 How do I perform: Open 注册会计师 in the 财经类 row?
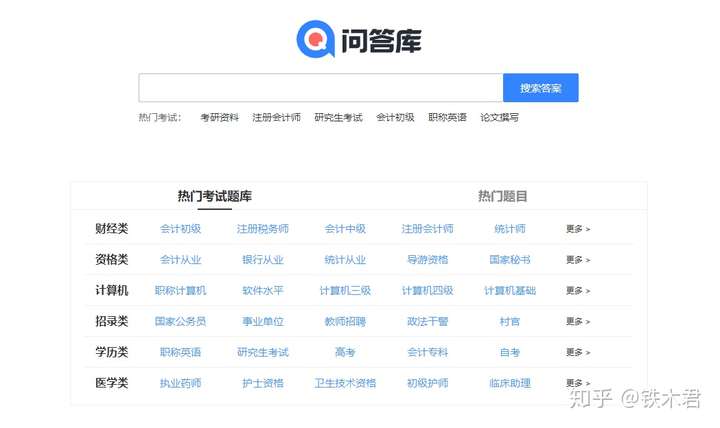428,229
